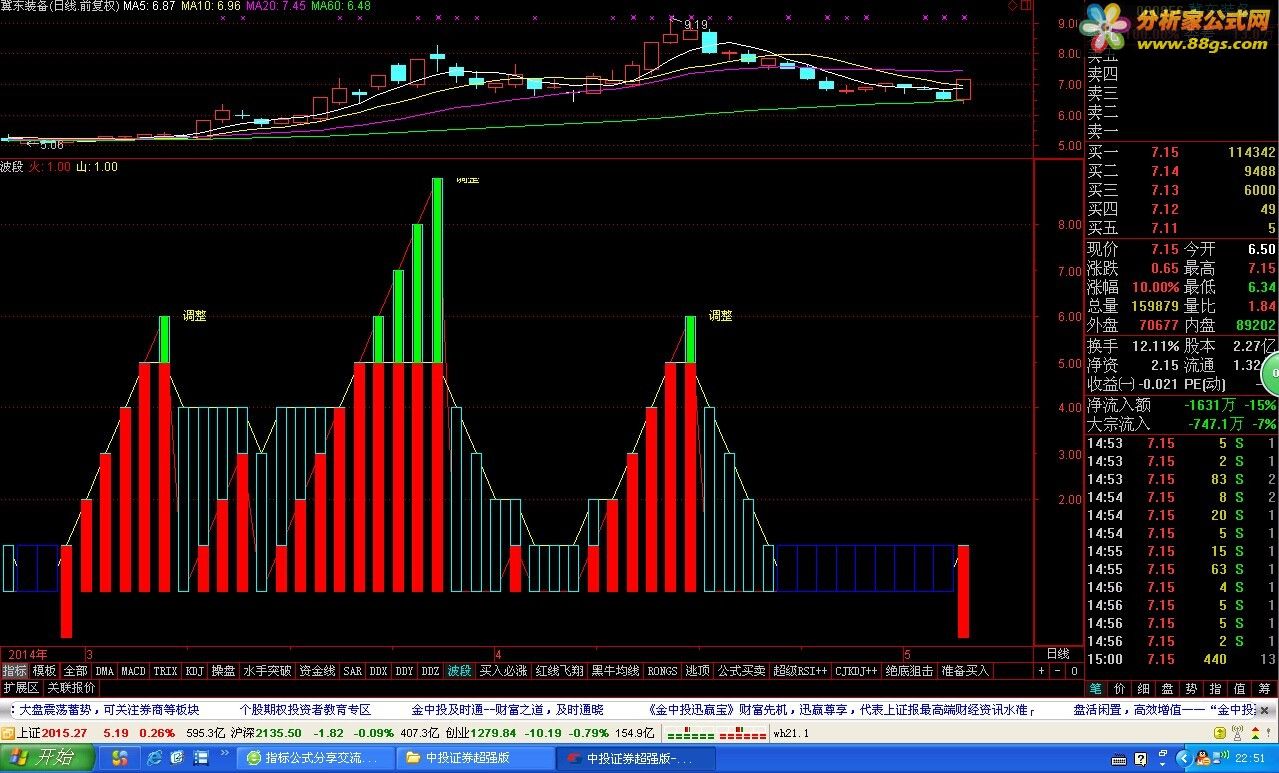Switch to 中投证券超强版- app taskbar item
Viewport: 1279px width, 773px height.
tap(634, 757)
